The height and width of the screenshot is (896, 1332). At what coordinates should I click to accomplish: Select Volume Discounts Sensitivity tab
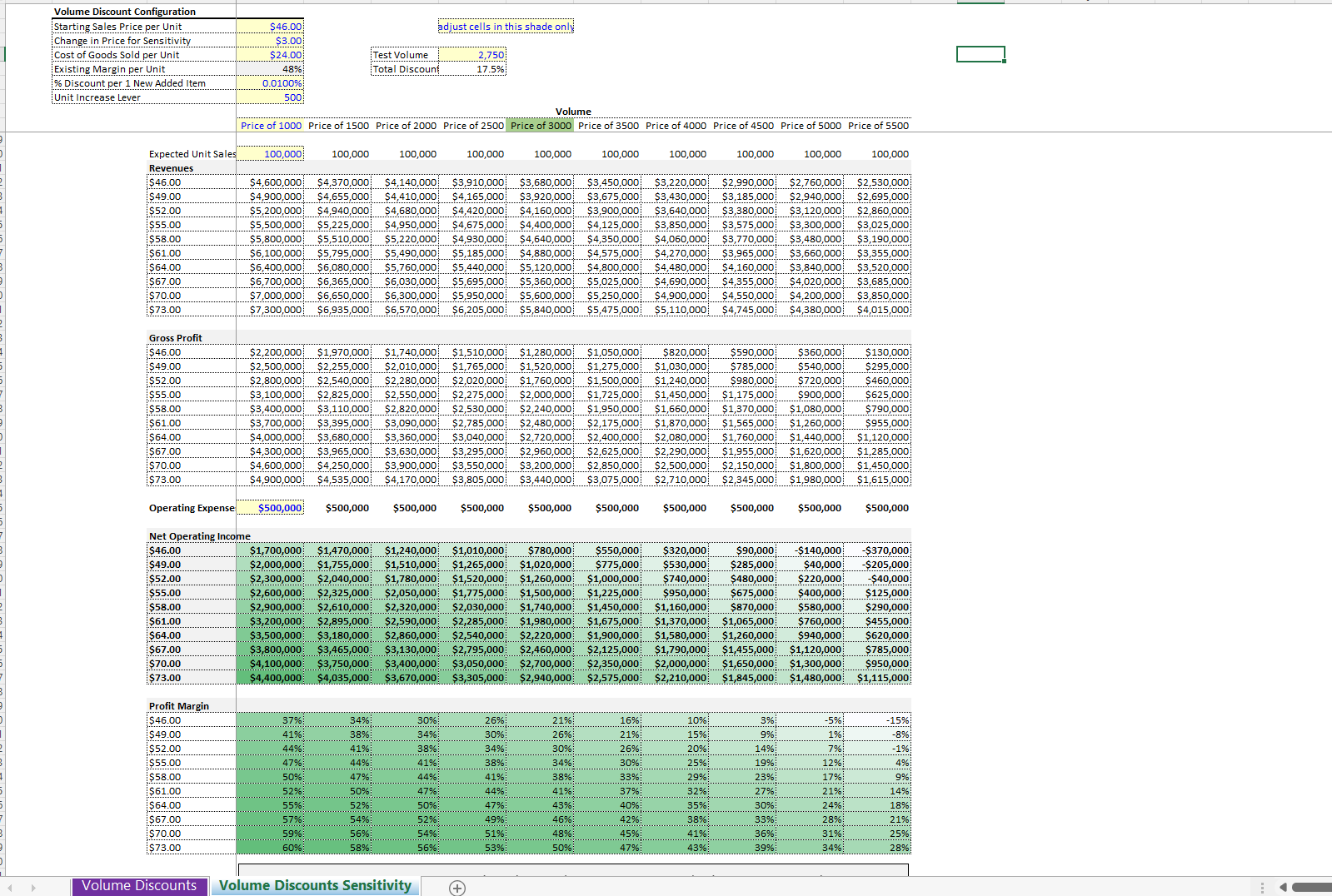pos(315,886)
